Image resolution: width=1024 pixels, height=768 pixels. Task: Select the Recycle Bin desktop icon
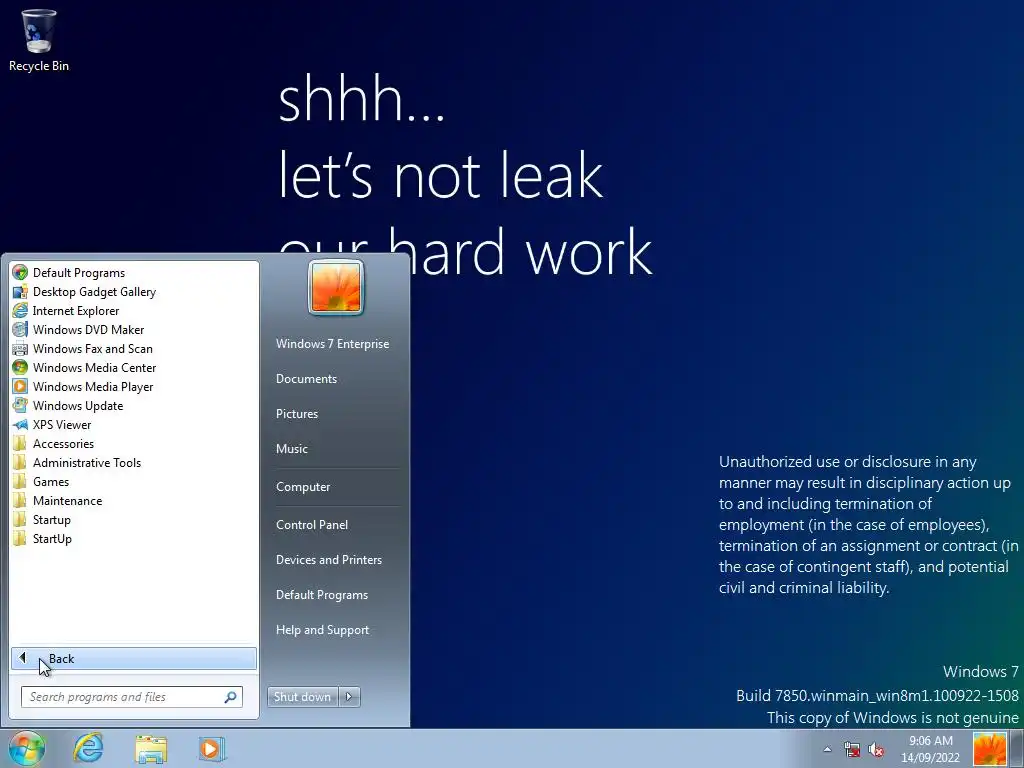coord(39,40)
